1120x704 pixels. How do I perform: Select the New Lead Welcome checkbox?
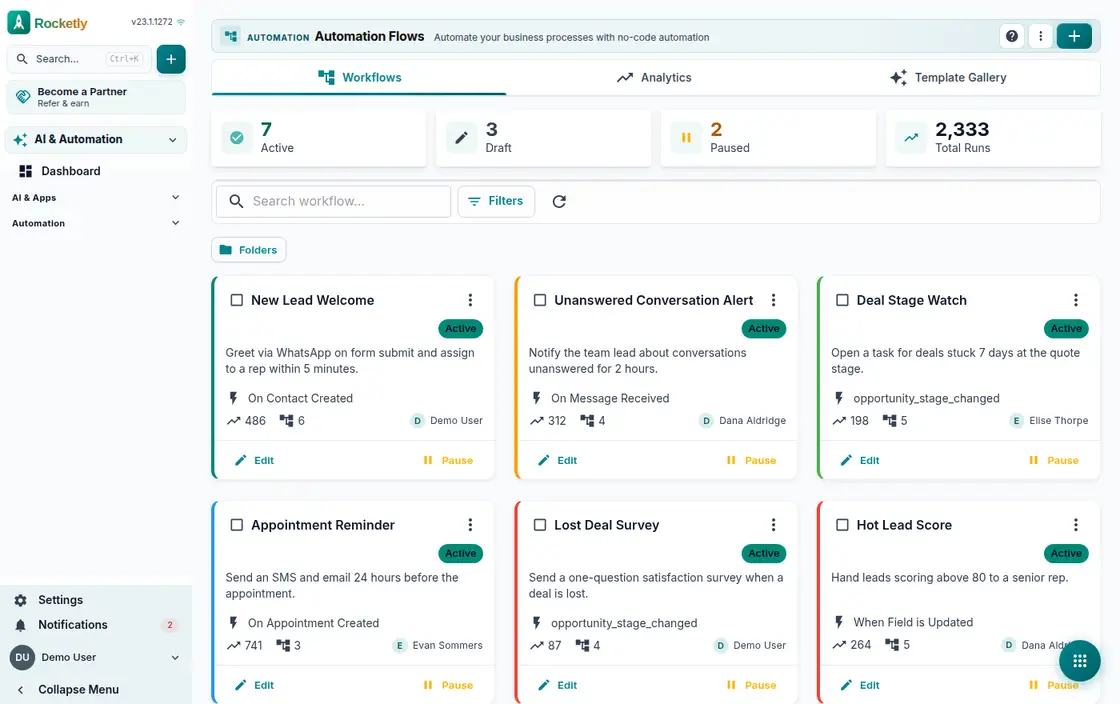(236, 300)
